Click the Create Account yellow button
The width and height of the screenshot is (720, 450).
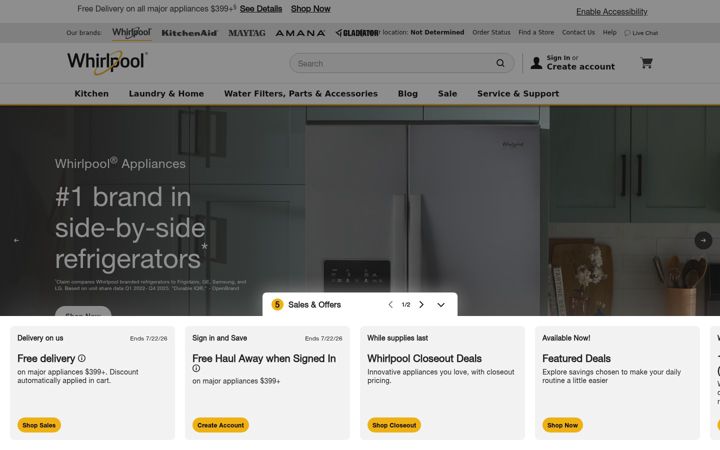click(220, 425)
